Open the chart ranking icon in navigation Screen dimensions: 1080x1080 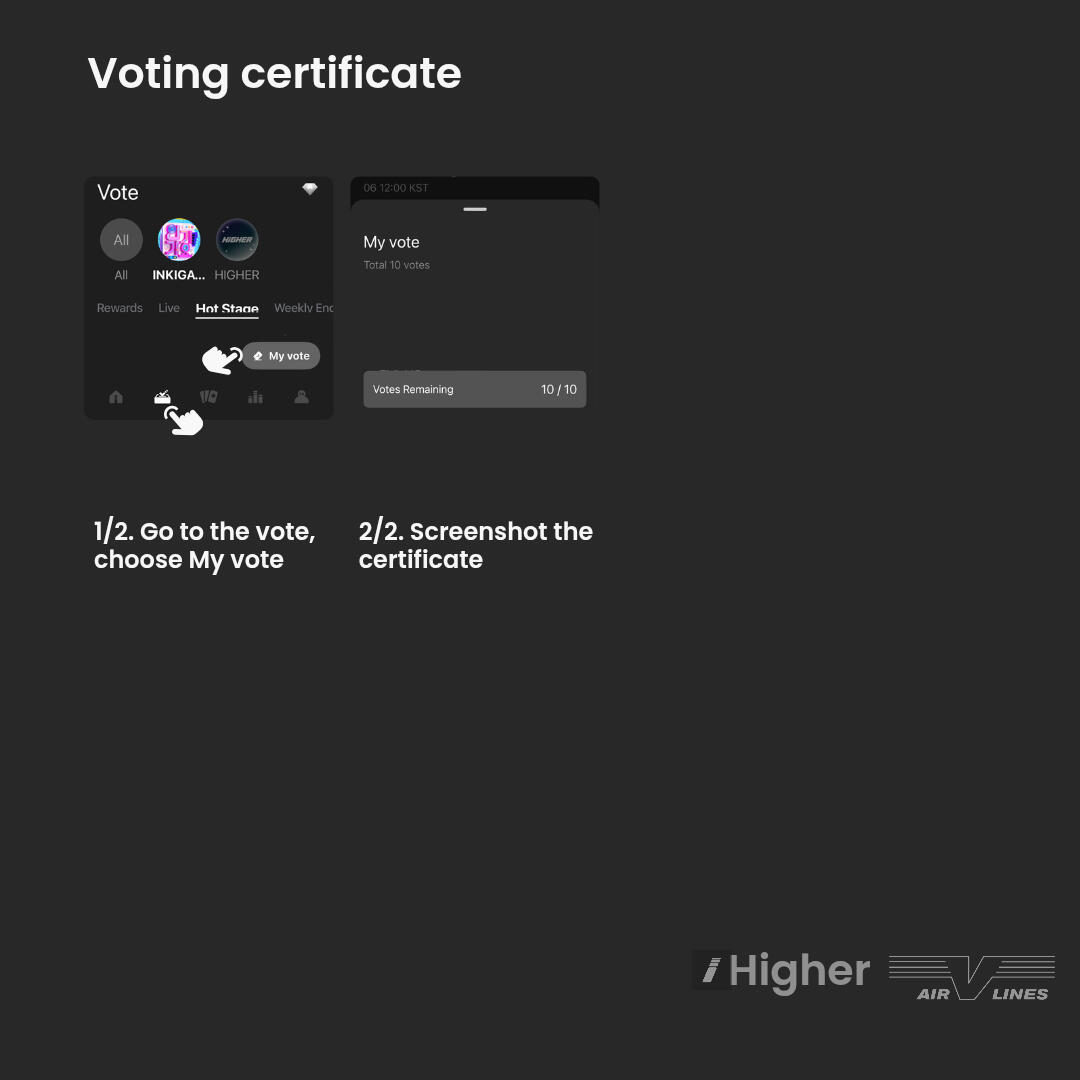(255, 397)
